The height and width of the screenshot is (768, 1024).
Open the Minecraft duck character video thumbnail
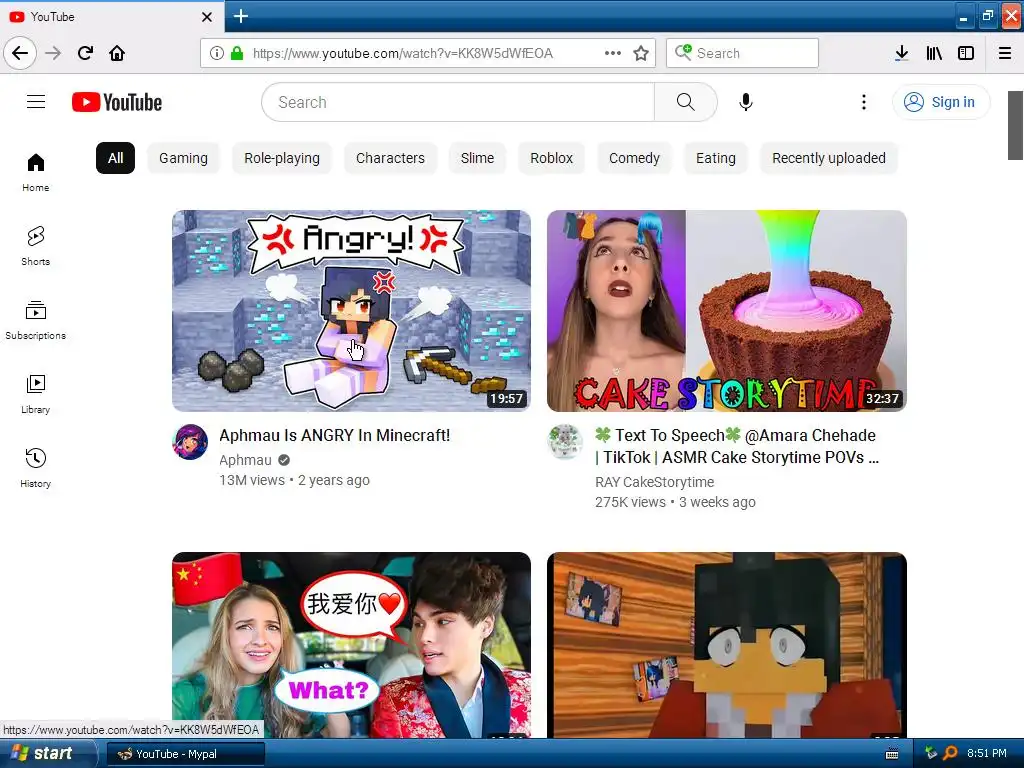(727, 645)
